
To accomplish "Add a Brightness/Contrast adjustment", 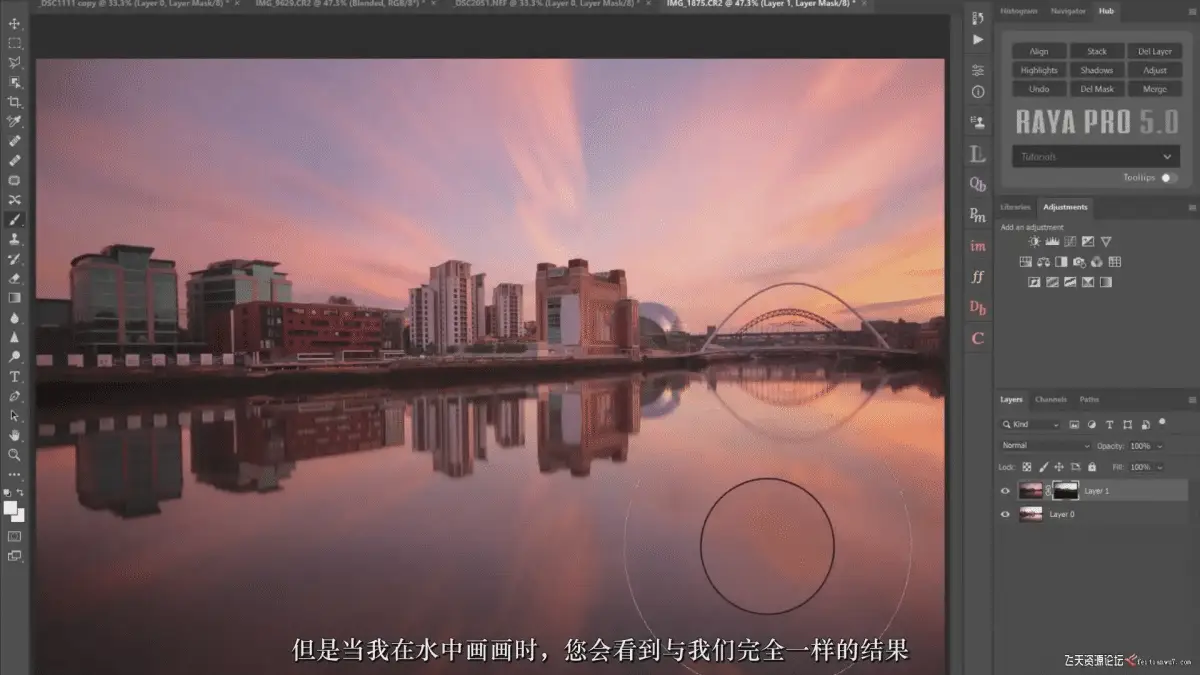I will [x=1034, y=242].
